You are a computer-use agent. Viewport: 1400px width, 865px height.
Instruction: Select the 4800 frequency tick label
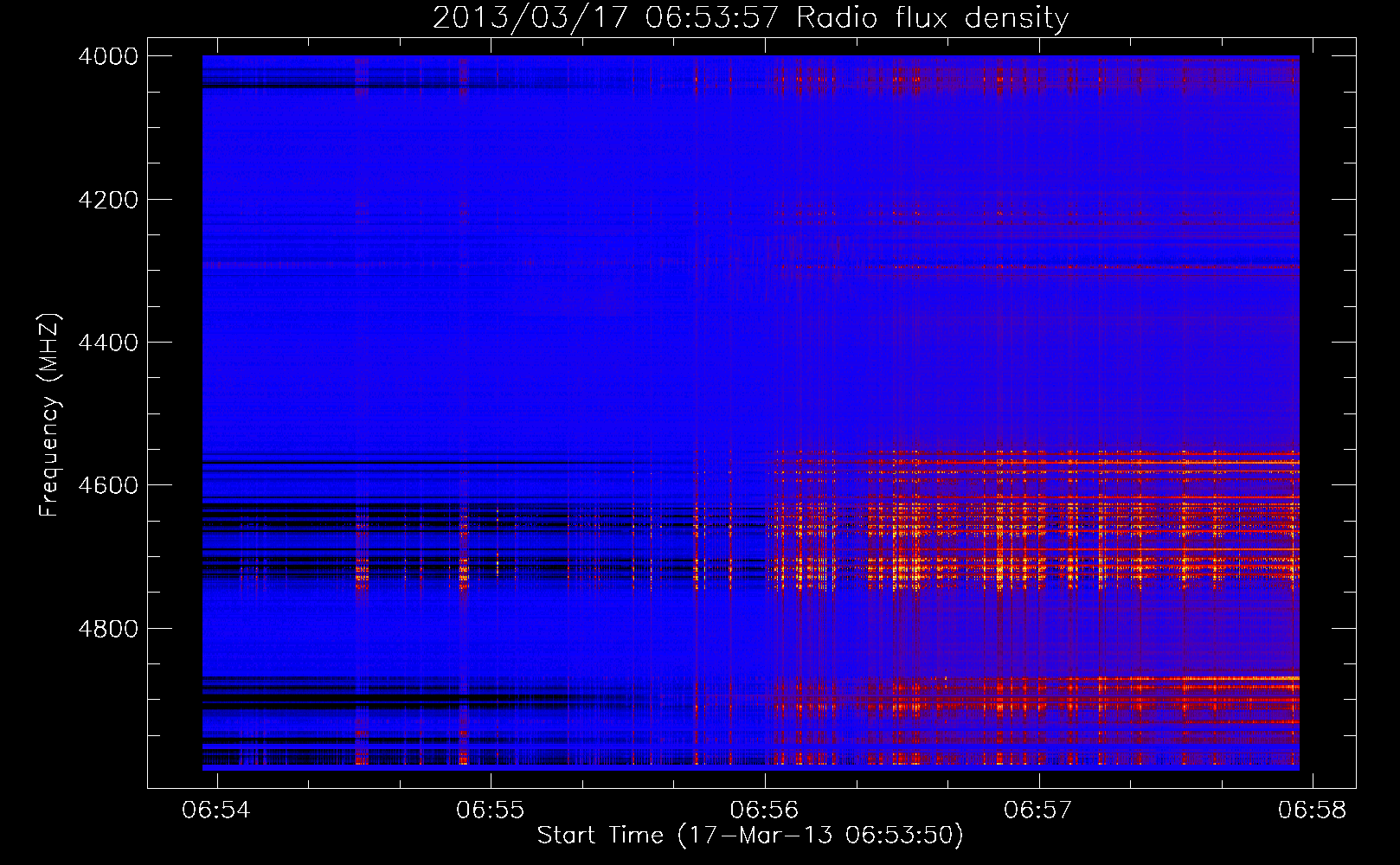coord(108,629)
